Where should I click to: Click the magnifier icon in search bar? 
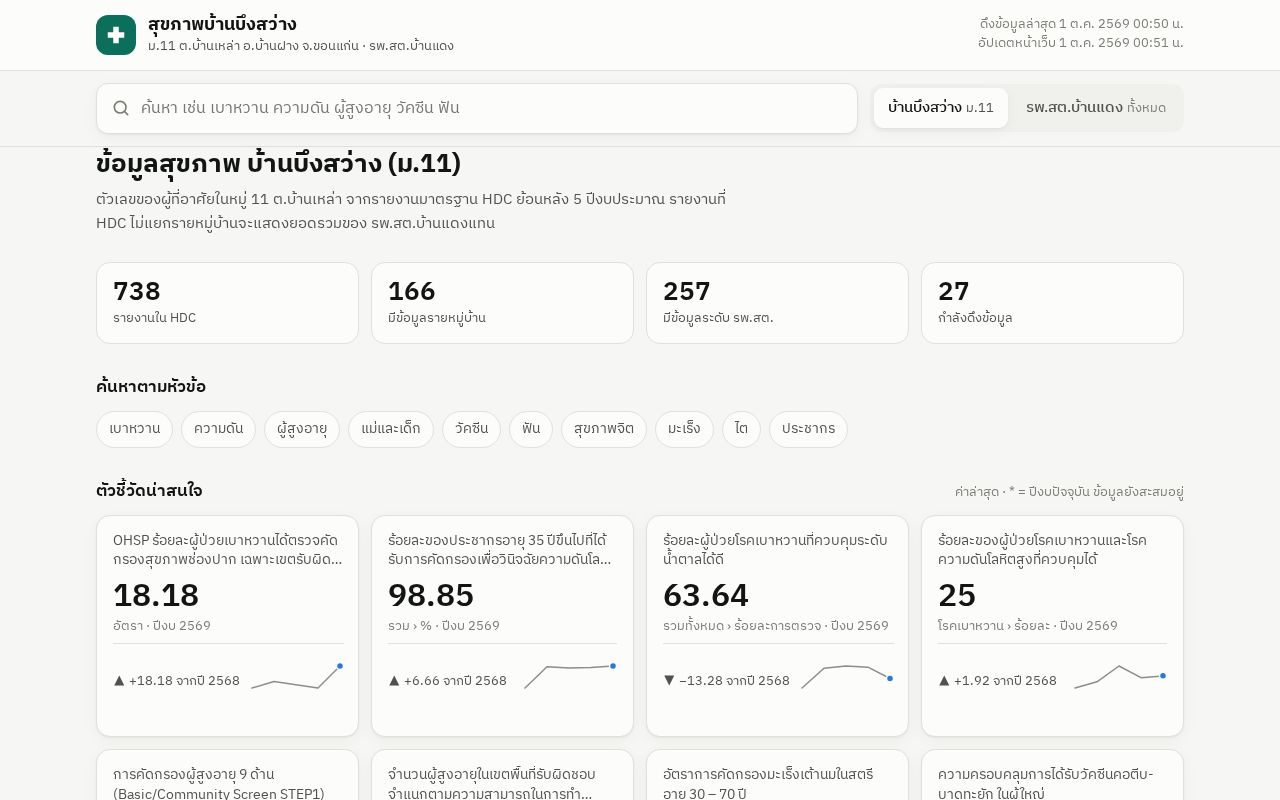click(x=121, y=108)
